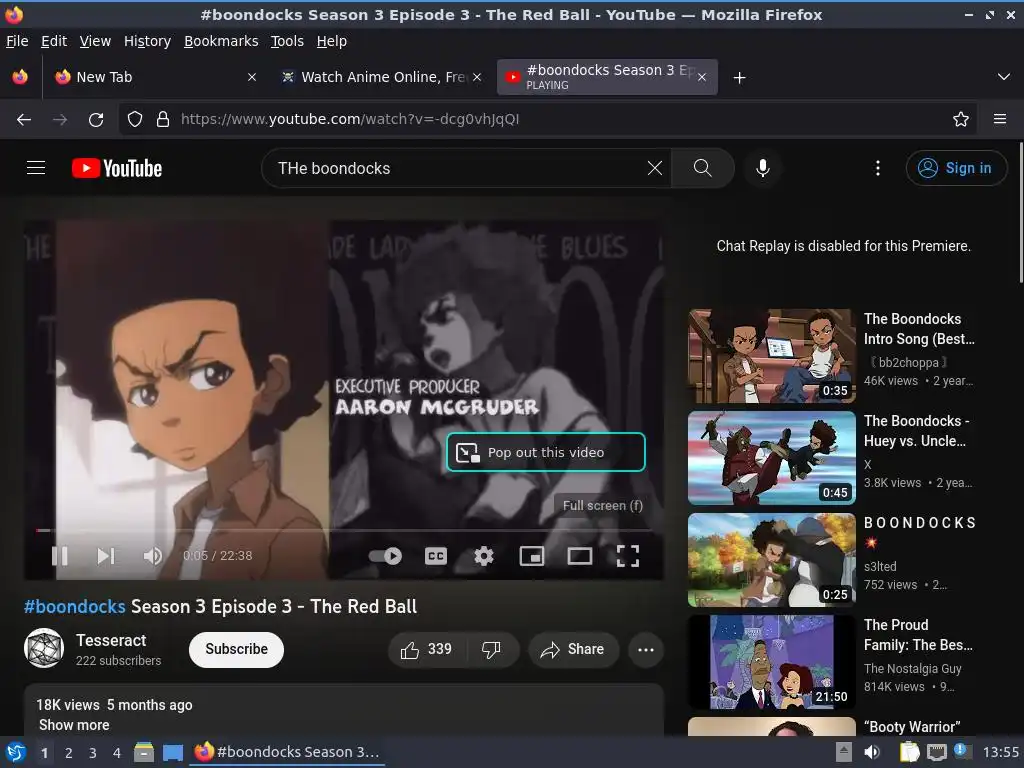
Task: Open YouTube settings three-dot menu
Action: [x=878, y=168]
